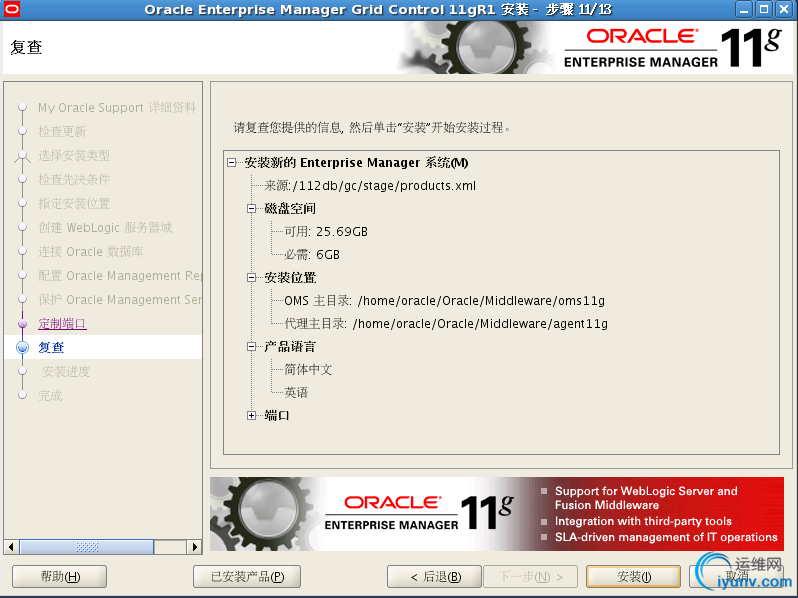Collapse the 磁盘空间 tree node
Viewport: 798px width, 598px height.
251,209
